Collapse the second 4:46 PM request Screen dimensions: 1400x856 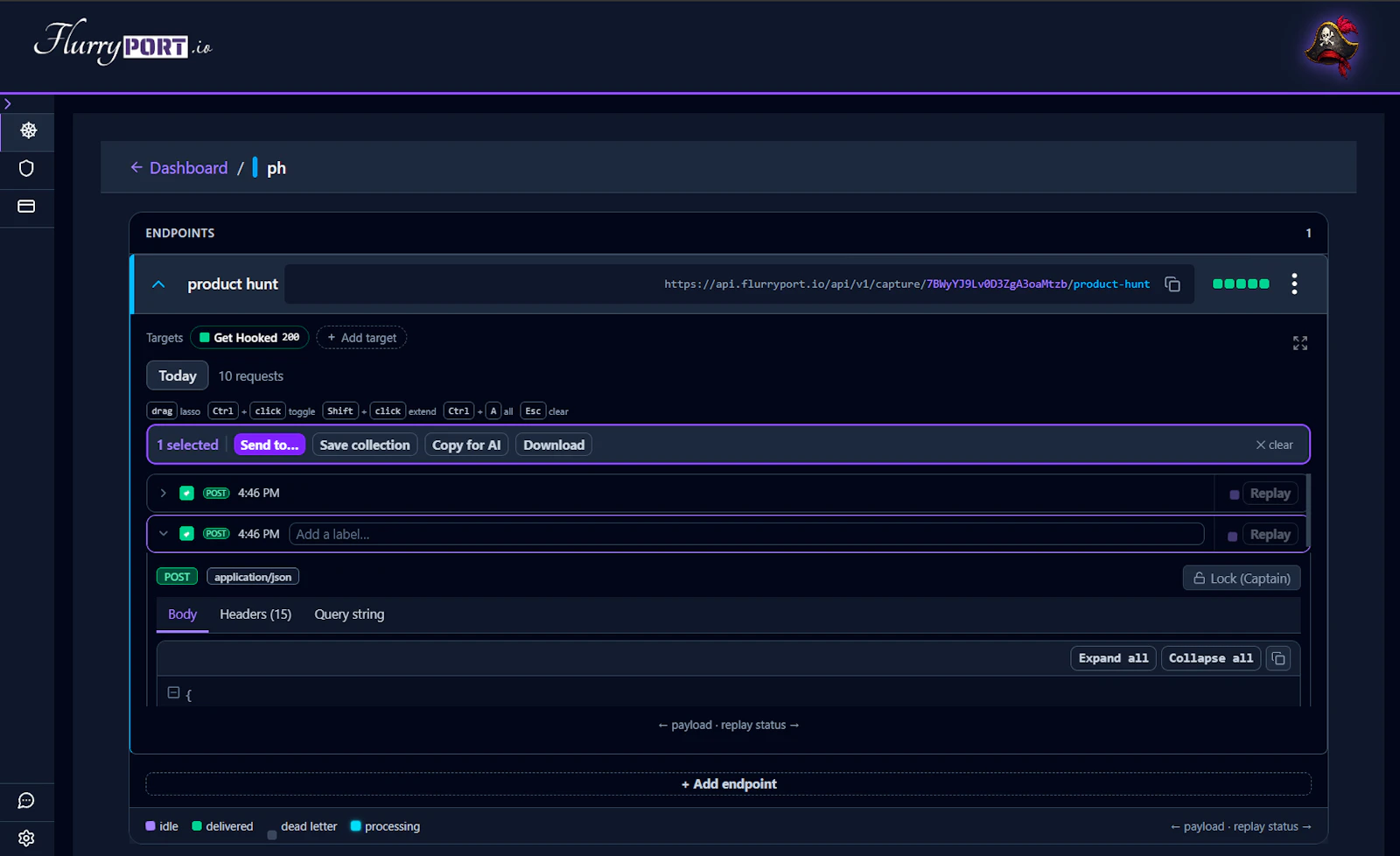click(163, 533)
